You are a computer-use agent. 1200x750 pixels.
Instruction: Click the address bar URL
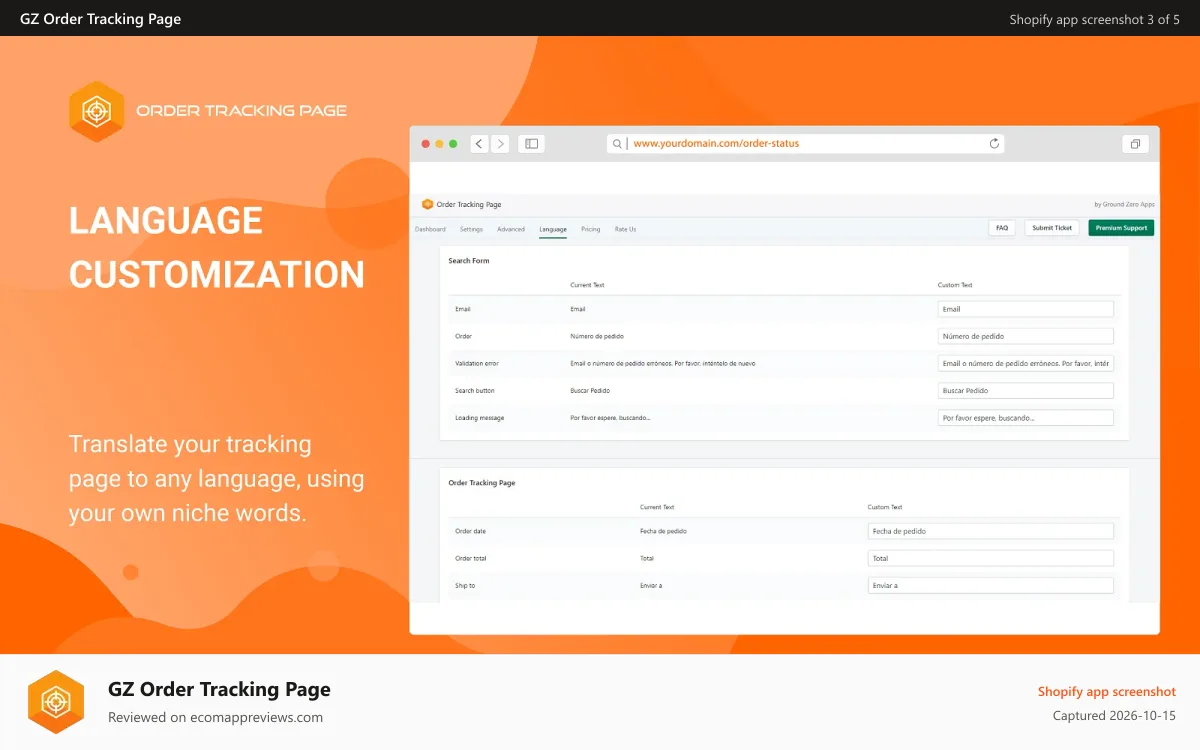pos(716,144)
